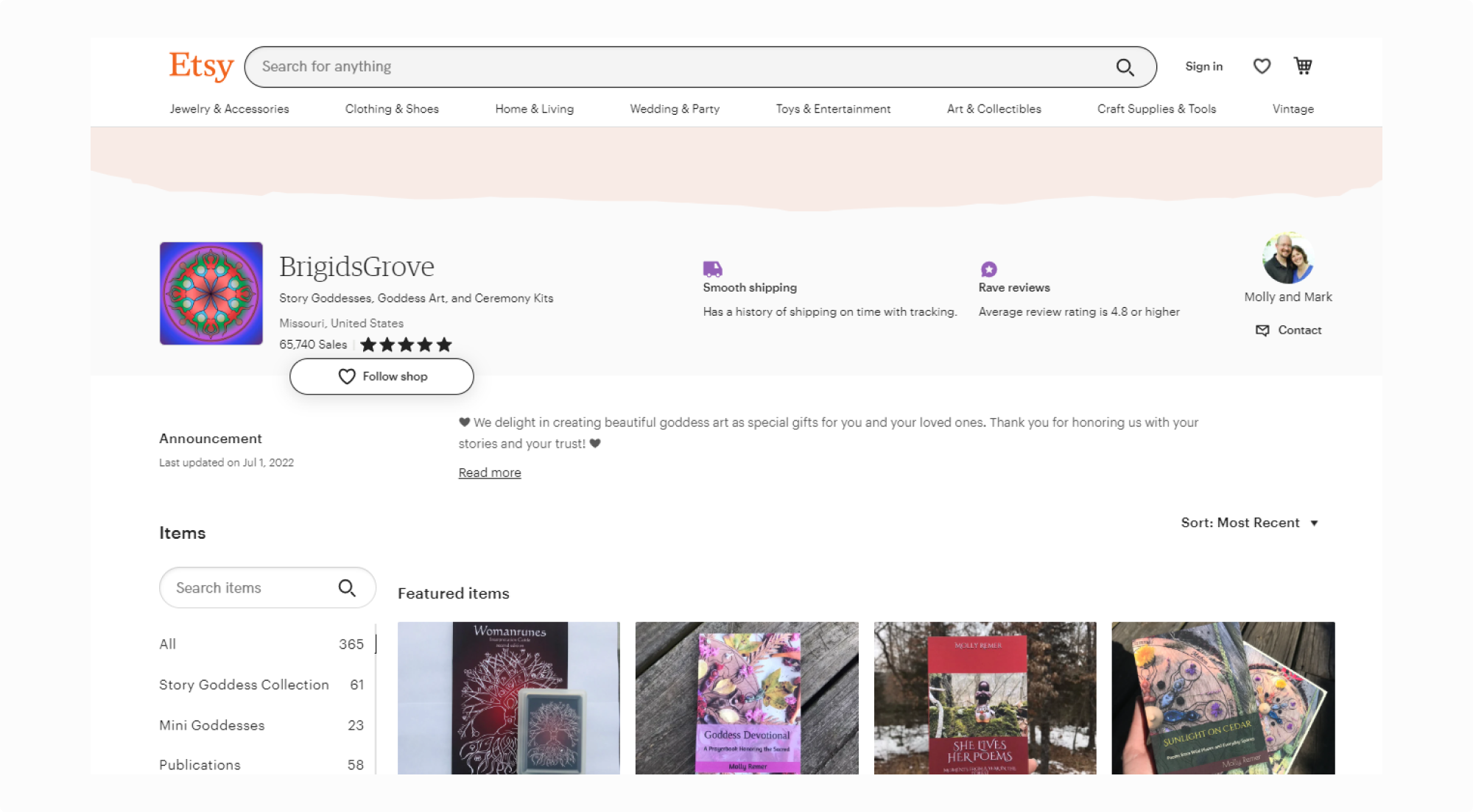Open Jewelry & Accessories category menu

[229, 109]
